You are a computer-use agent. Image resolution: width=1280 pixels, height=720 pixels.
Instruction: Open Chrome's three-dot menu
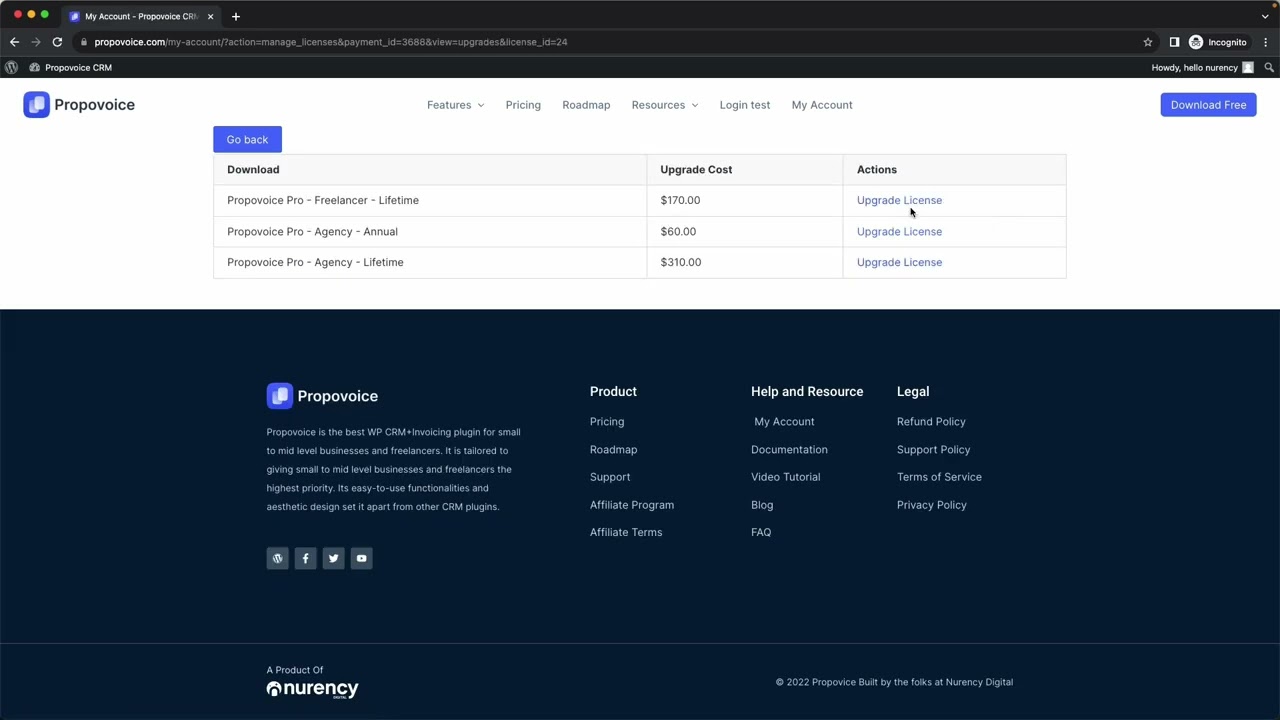pos(1266,42)
